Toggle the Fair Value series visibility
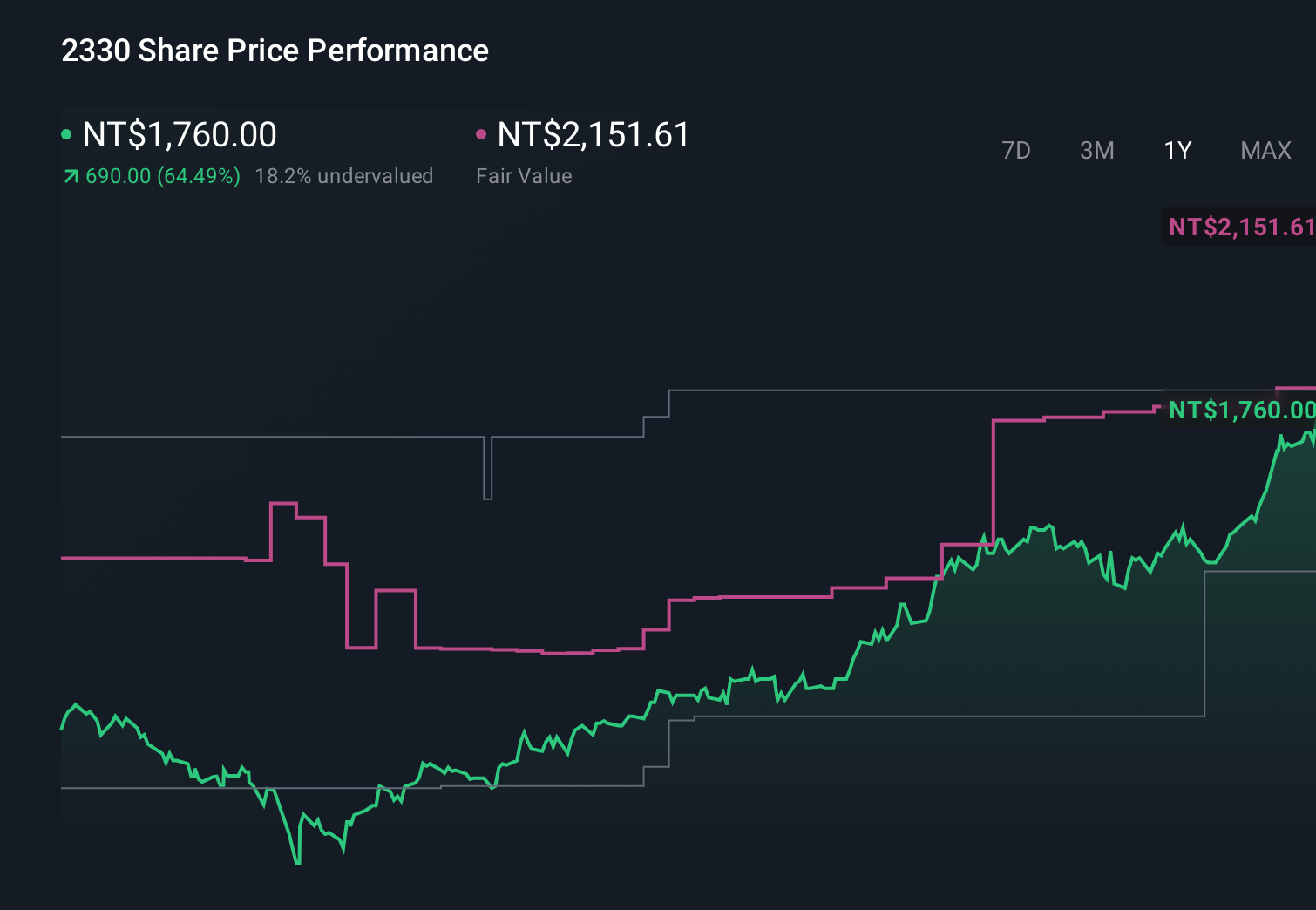Viewport: 1316px width, 910px height. click(x=593, y=135)
